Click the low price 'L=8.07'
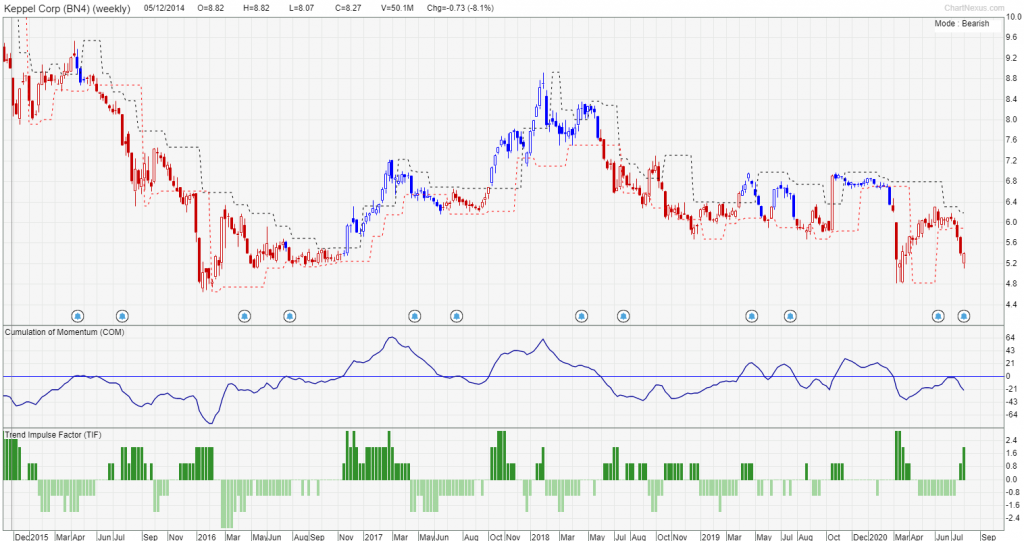This screenshot has width=1024, height=541. click(301, 8)
